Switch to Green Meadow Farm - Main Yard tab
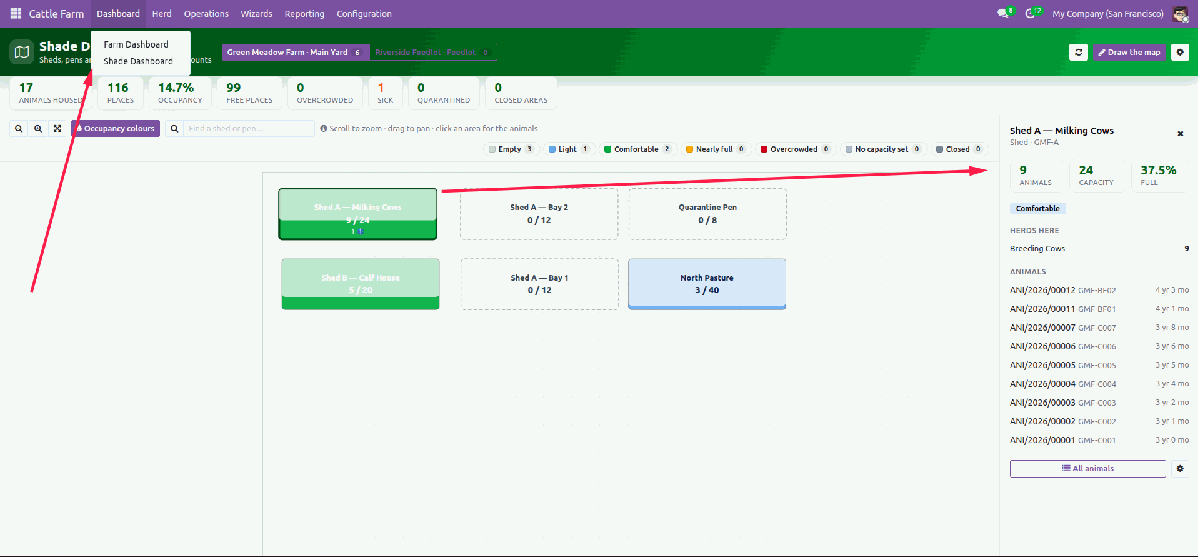Viewport: 1198px width, 557px height. pos(296,52)
